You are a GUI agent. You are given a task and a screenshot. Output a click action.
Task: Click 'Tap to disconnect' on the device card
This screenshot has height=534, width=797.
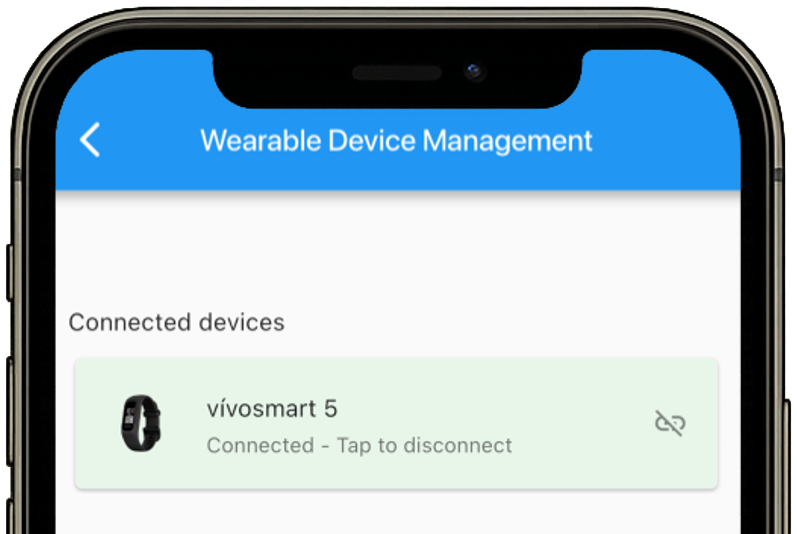pyautogui.click(x=424, y=445)
